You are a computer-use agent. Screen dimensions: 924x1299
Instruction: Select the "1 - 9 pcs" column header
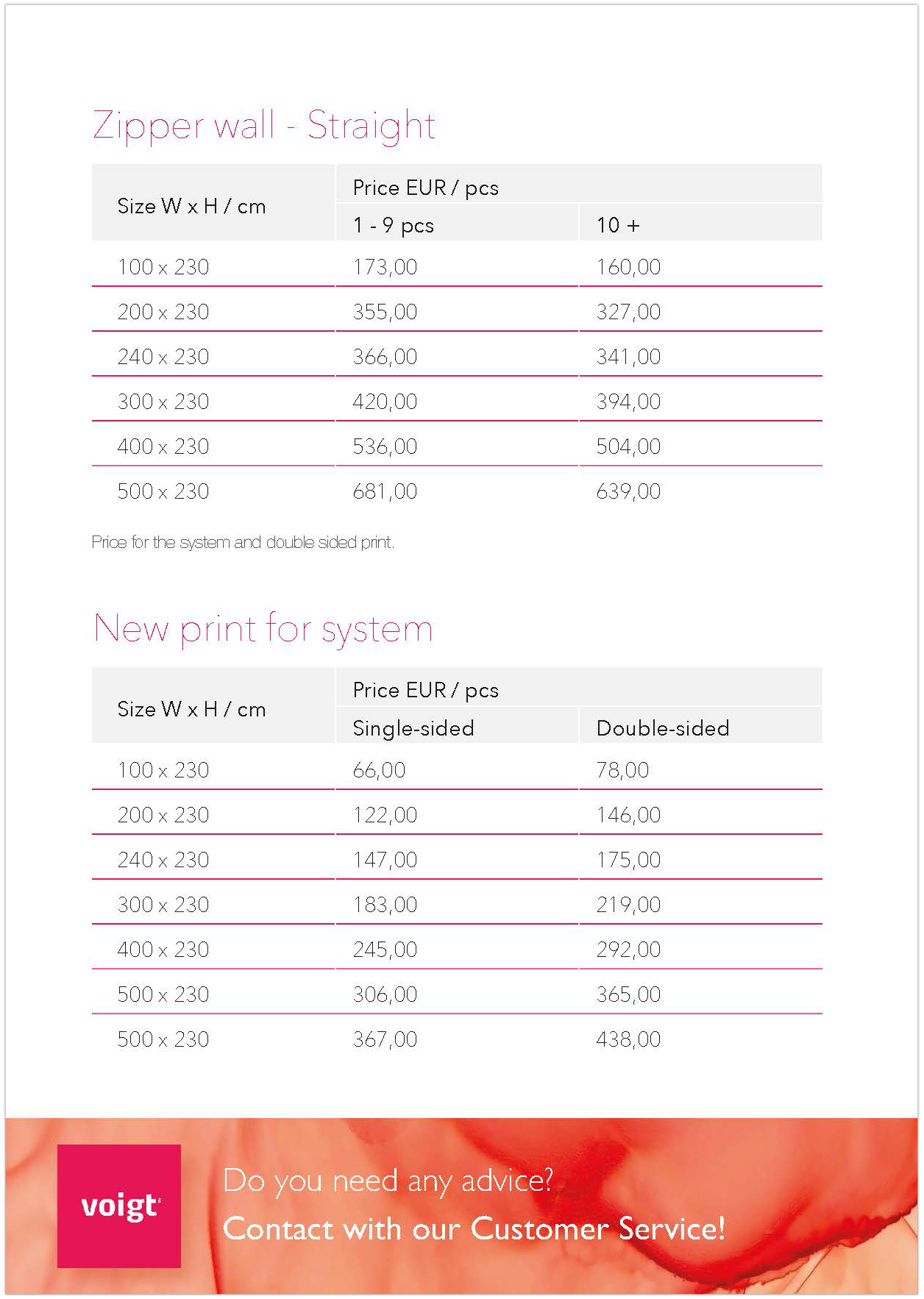pyautogui.click(x=394, y=225)
